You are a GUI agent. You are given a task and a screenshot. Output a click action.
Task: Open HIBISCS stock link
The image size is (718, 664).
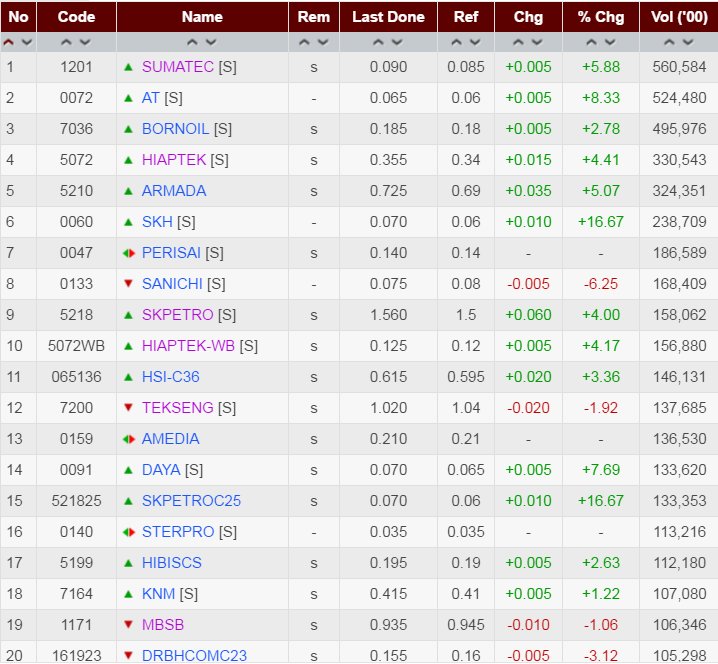[x=172, y=563]
